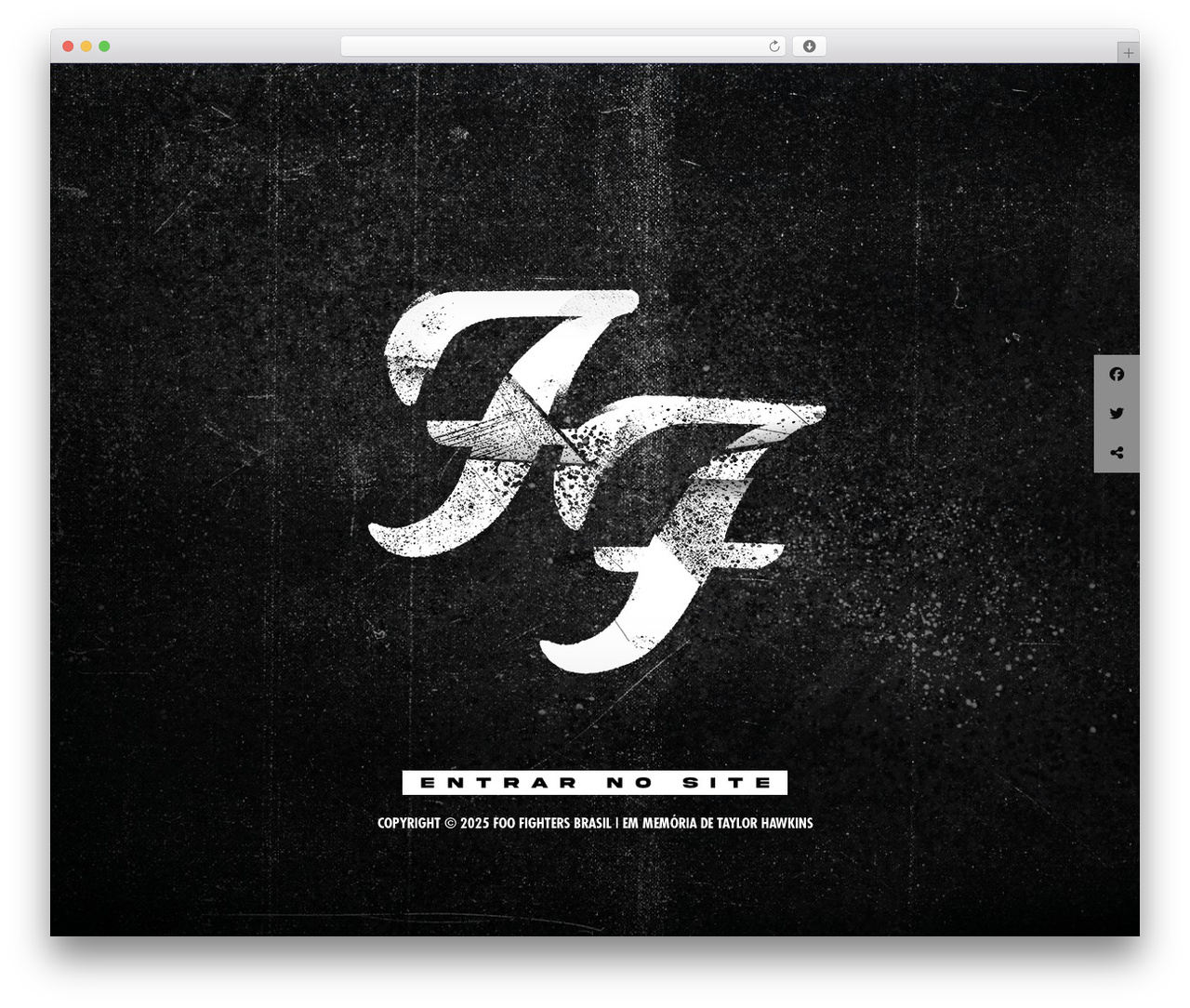Viewport: 1190px width, 1008px height.
Task: Minimize the window with the yellow button
Action: (86, 46)
